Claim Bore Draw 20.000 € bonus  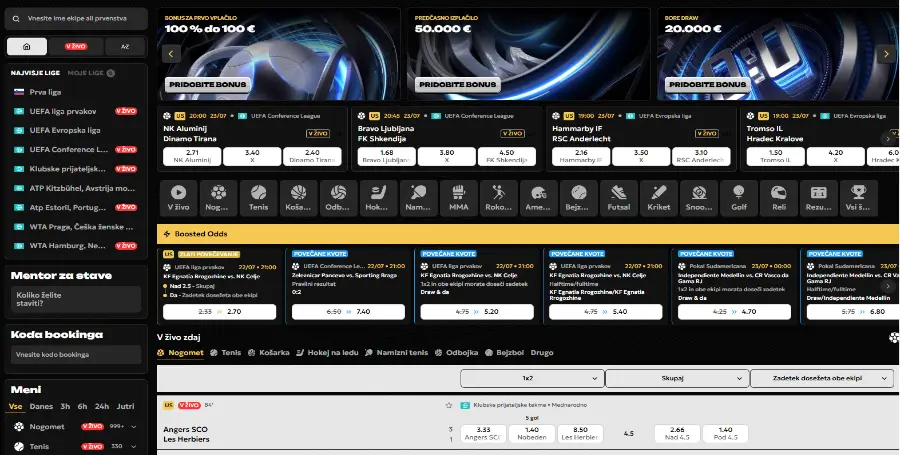pyautogui.click(x=708, y=84)
